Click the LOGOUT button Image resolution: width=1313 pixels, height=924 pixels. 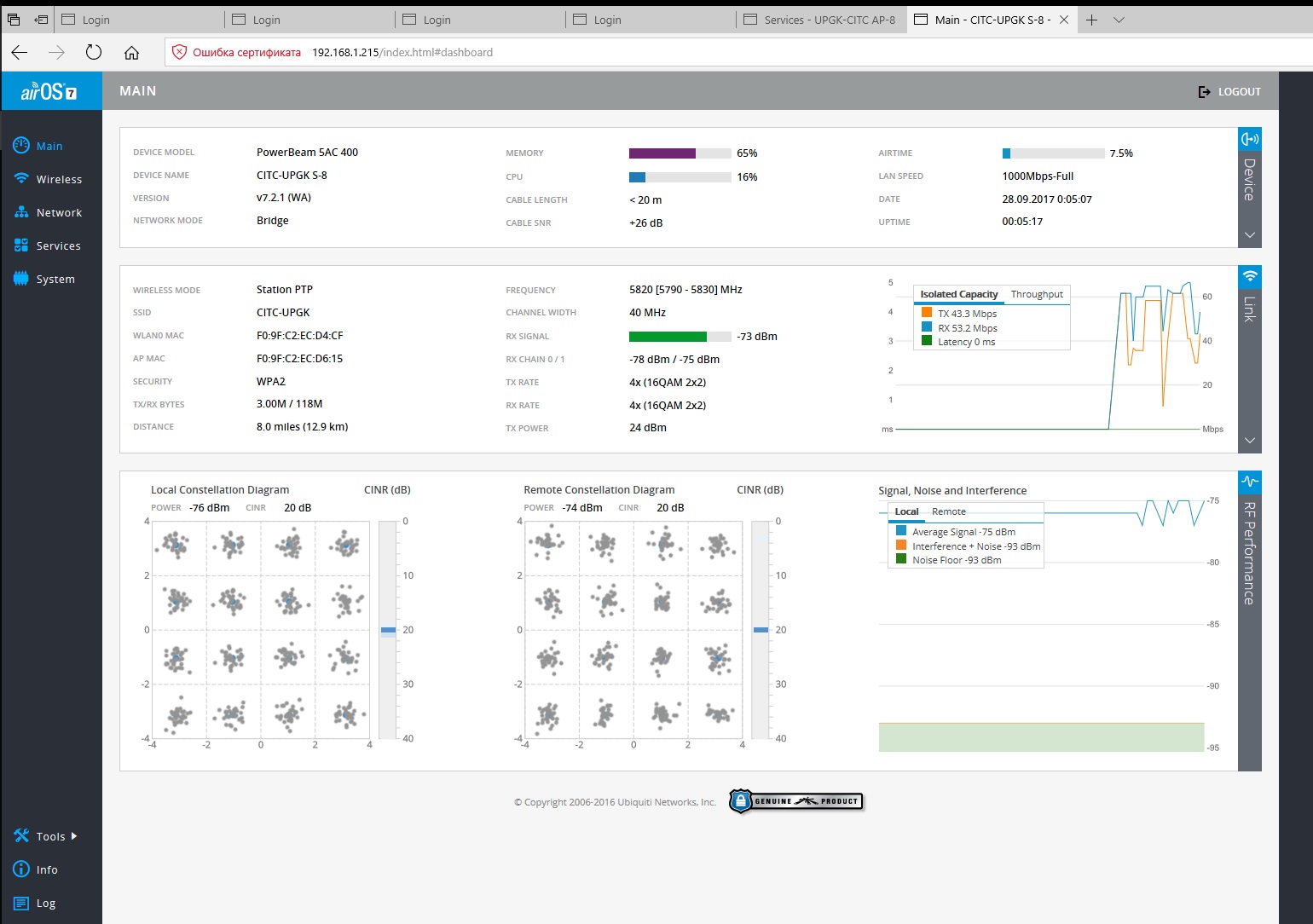[1229, 91]
